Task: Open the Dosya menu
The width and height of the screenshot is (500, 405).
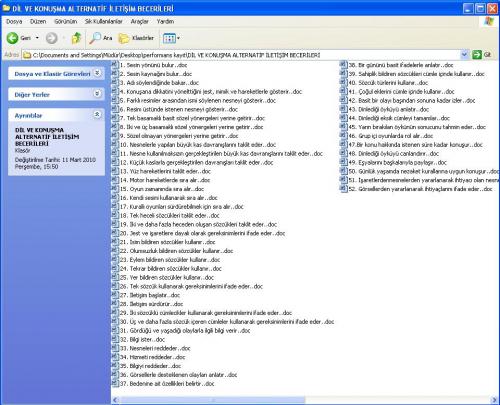Action: click(14, 21)
